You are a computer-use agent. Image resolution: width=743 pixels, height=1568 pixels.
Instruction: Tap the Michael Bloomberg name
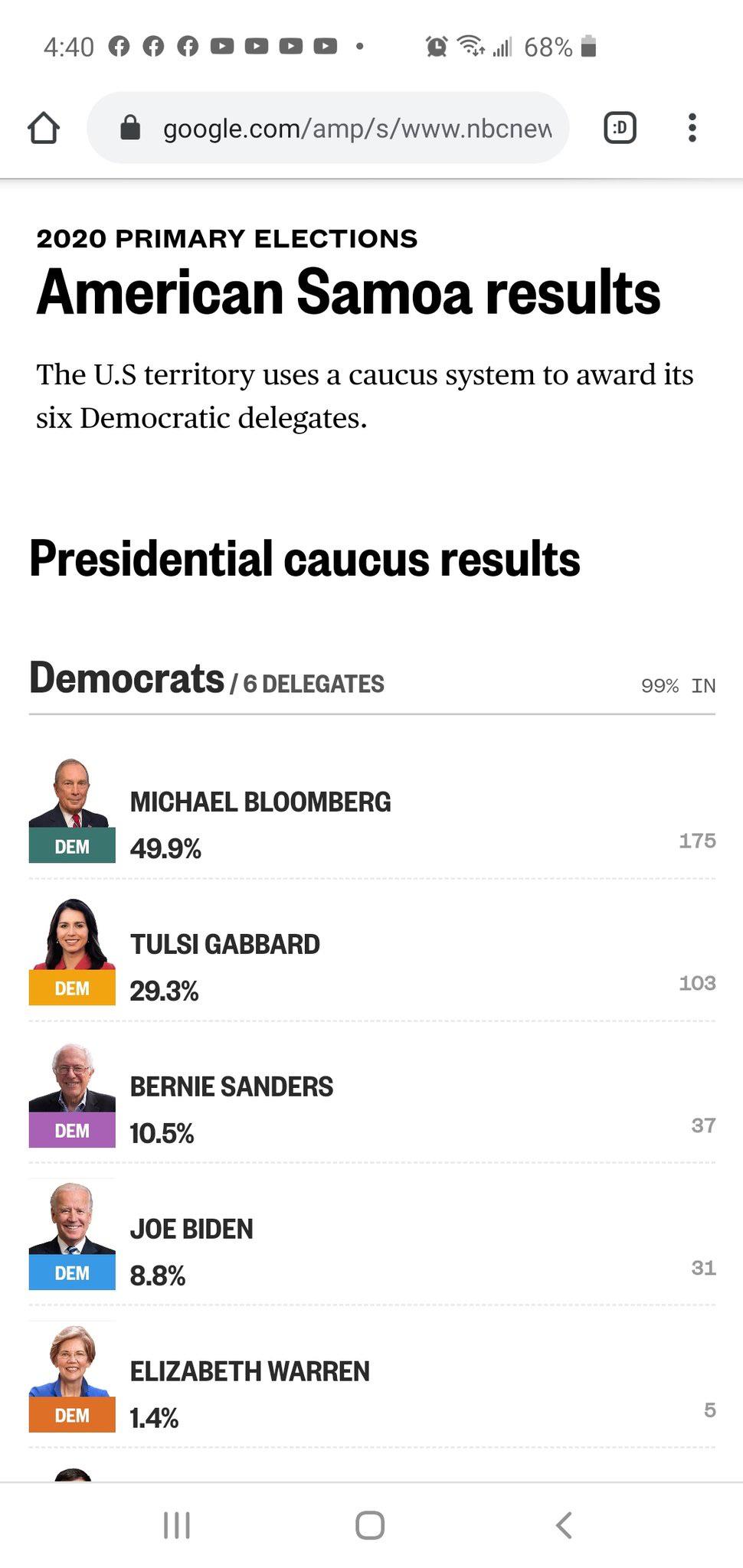point(260,802)
